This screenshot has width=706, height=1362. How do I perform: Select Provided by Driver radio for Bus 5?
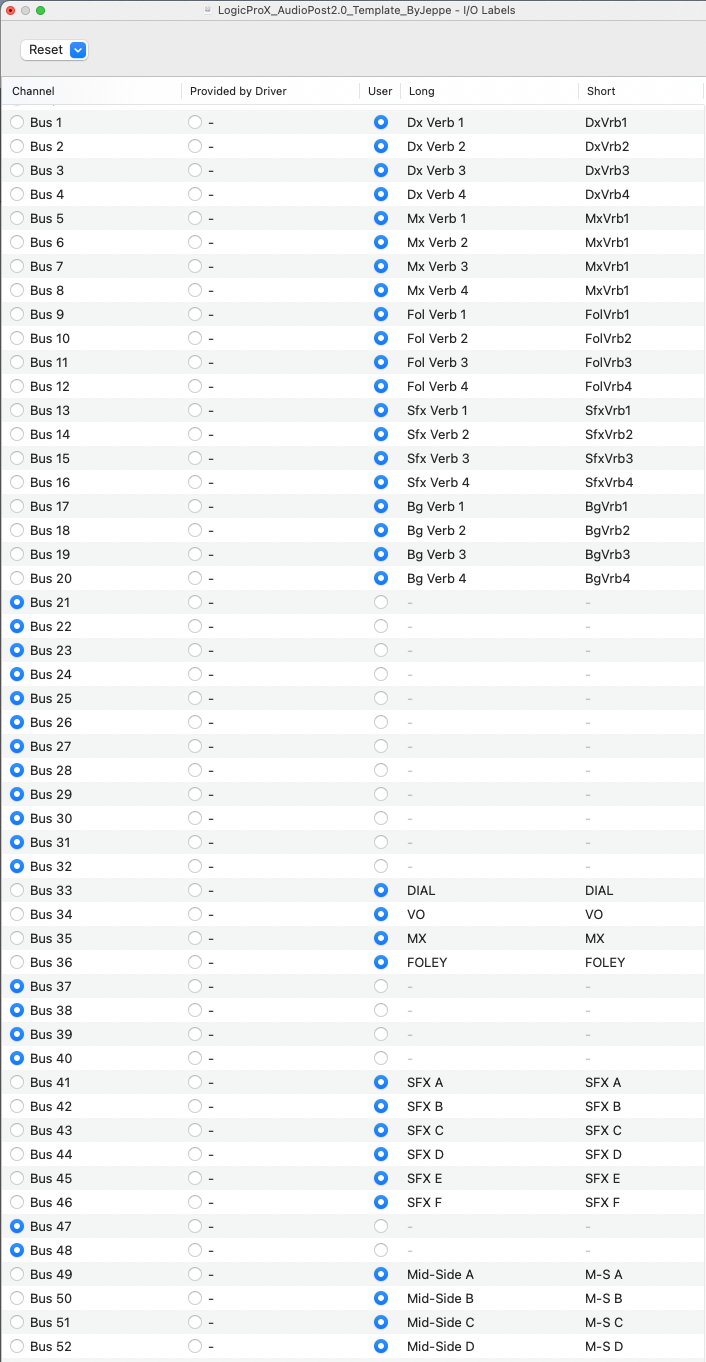tap(195, 218)
